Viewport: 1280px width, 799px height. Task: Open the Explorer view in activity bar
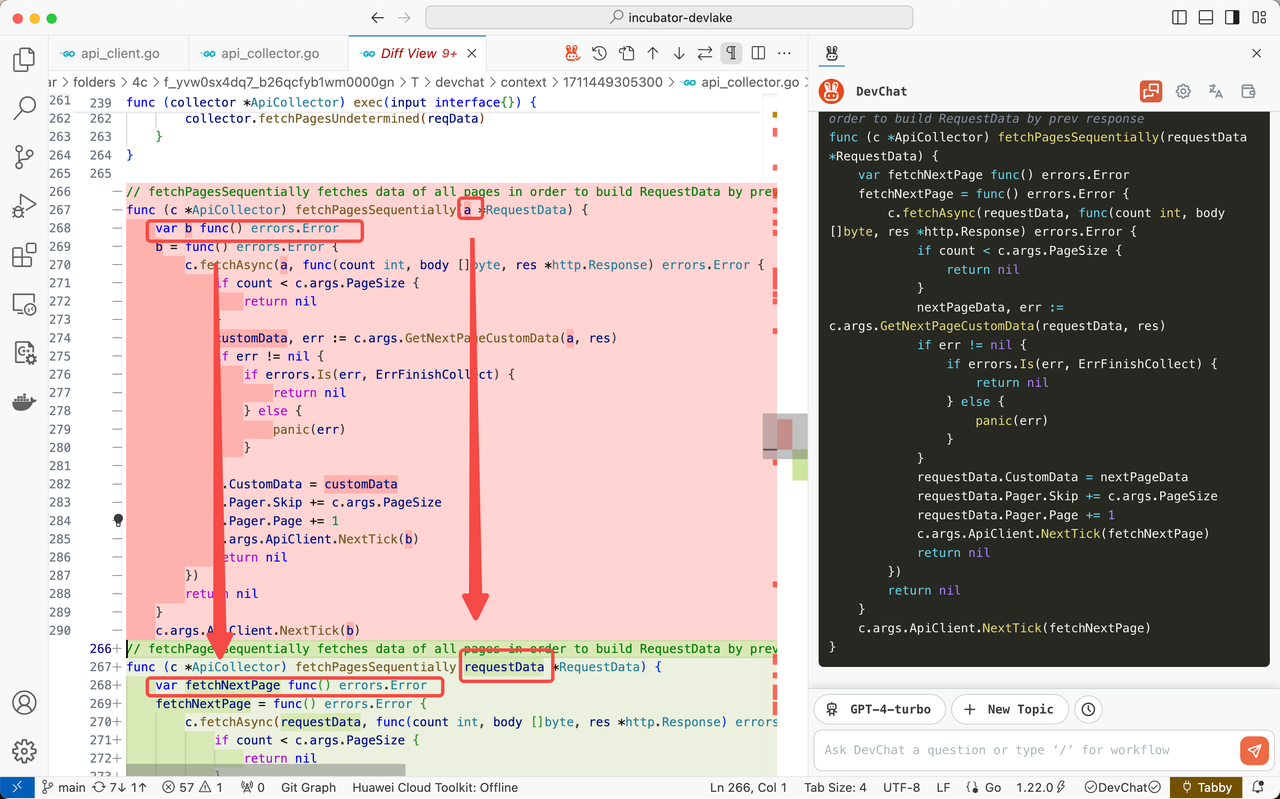click(x=24, y=60)
